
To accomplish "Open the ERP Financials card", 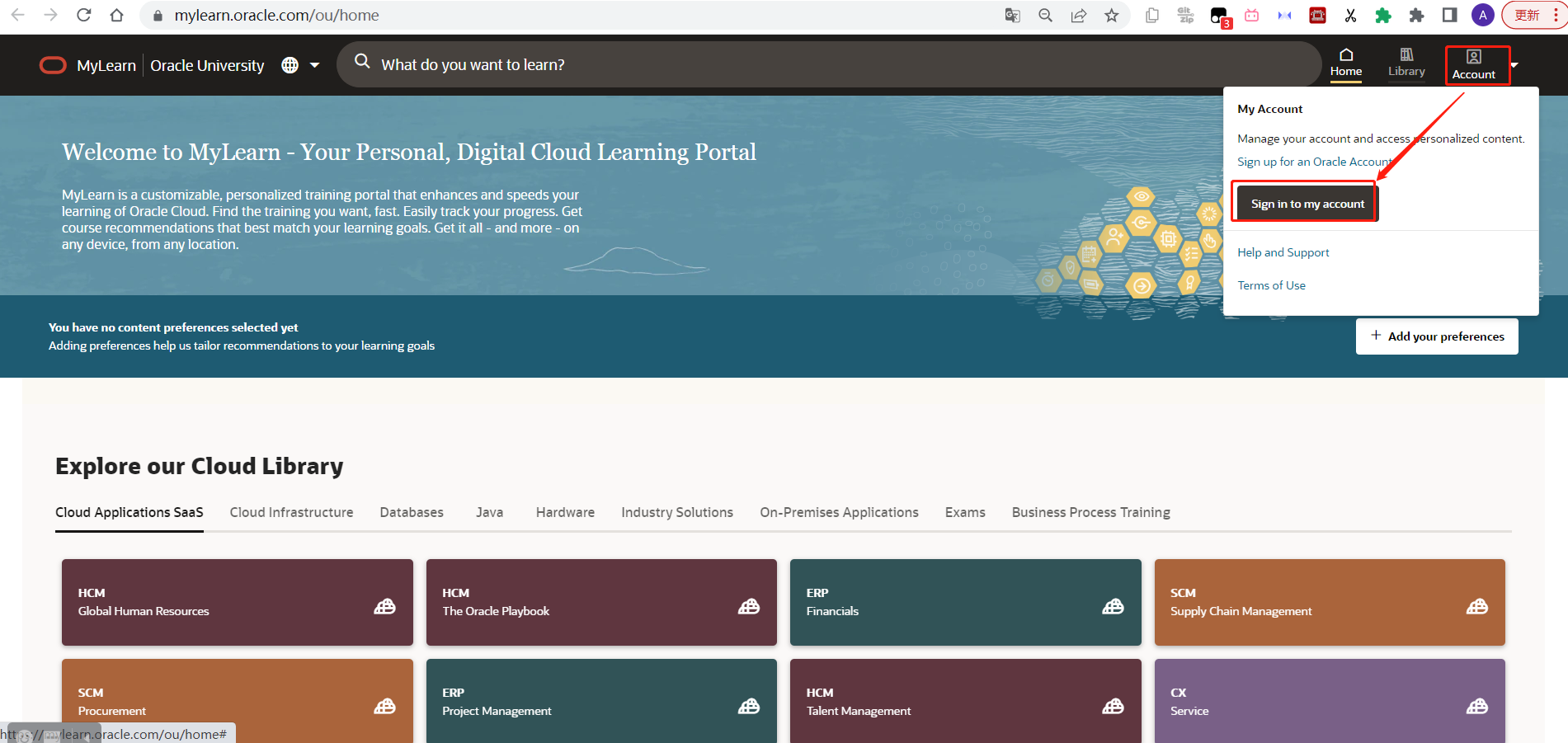I will pos(966,602).
